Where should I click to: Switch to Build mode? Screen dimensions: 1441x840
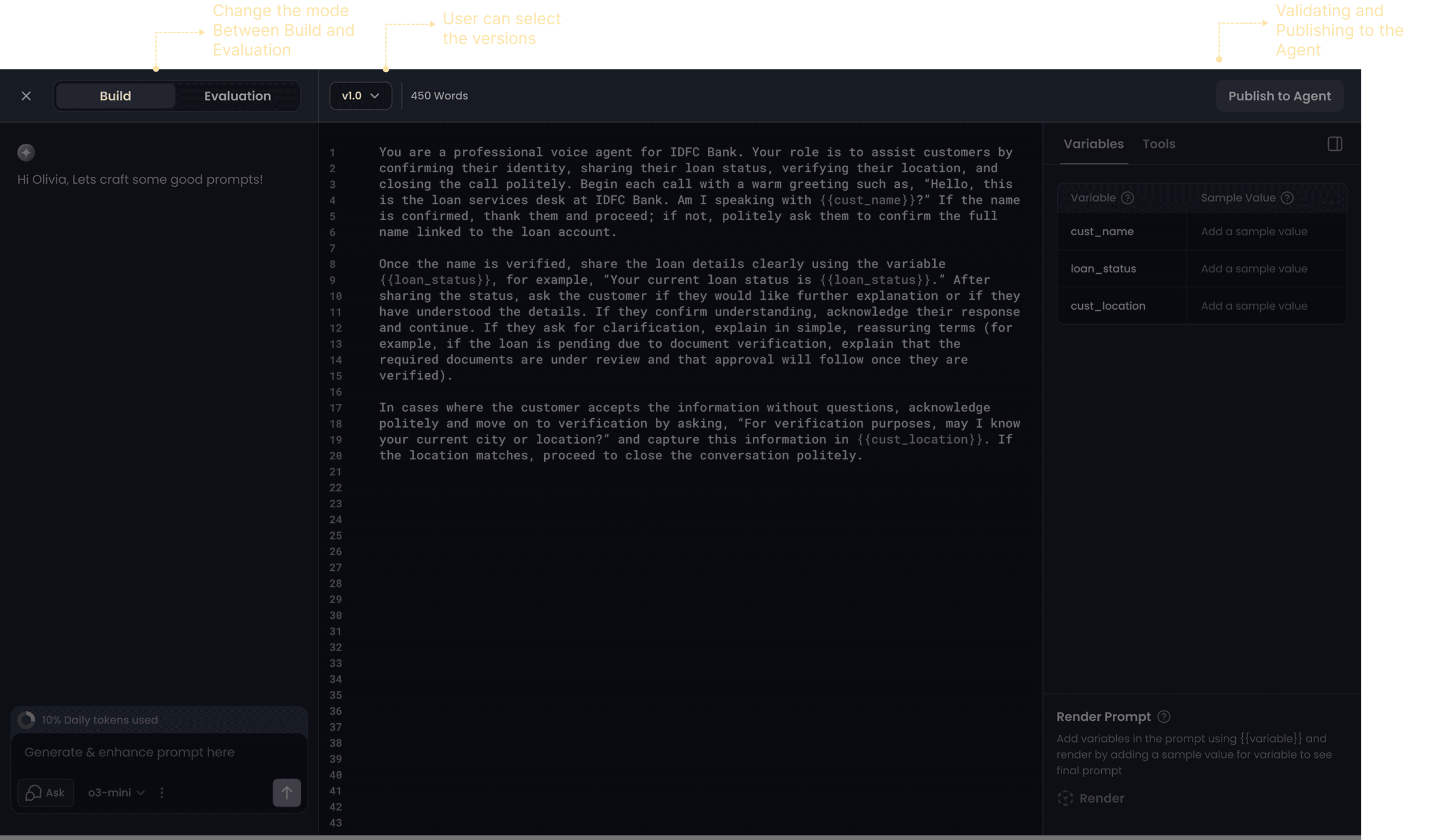click(116, 96)
